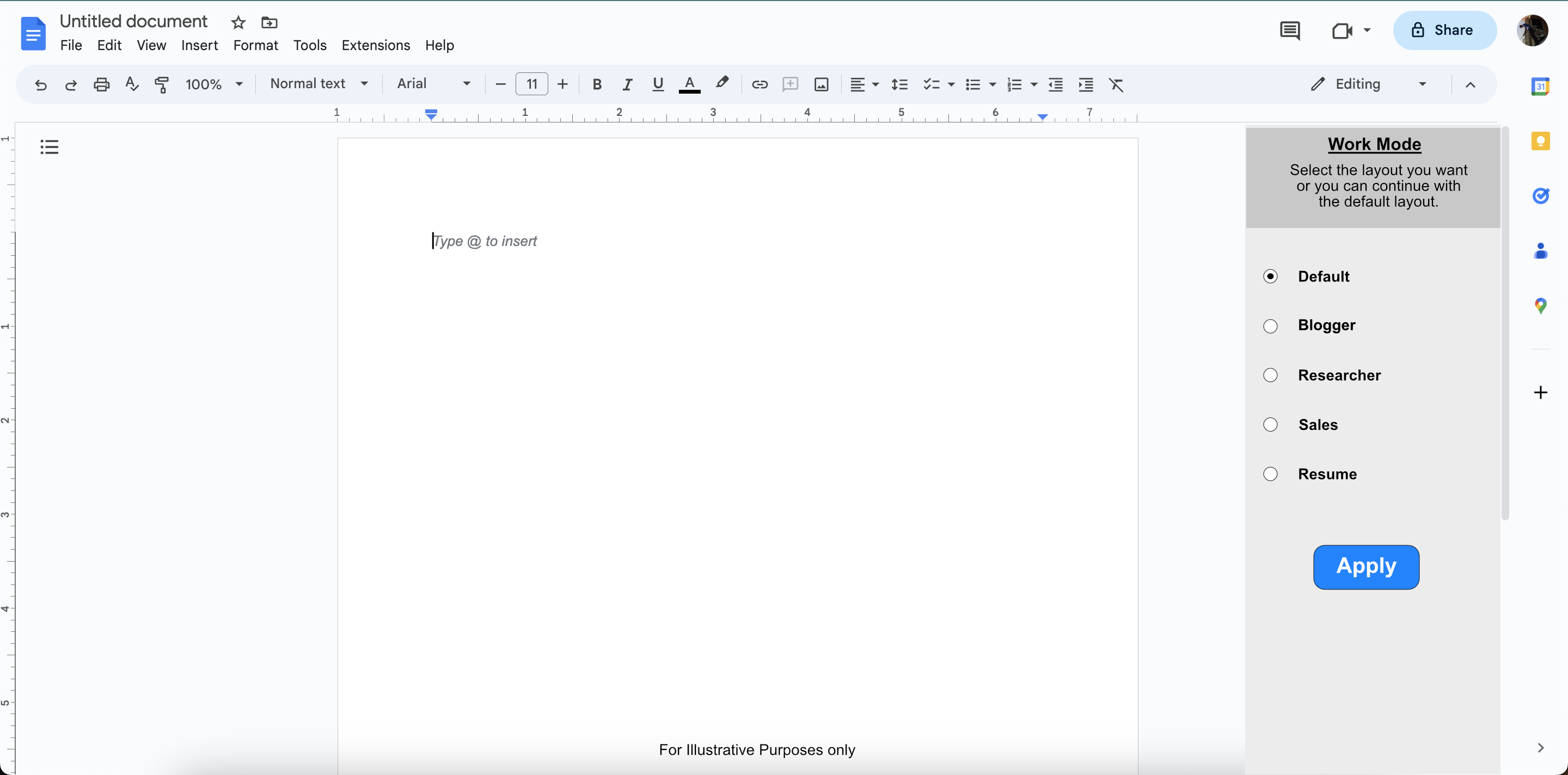Screen dimensions: 1568x775
Task: Open the video call options arrow
Action: [1367, 30]
